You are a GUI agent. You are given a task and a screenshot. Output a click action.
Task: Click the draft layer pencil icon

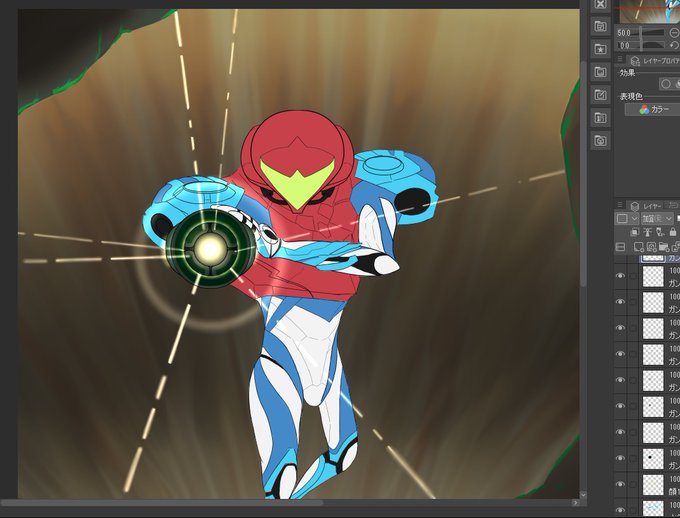coord(660,232)
